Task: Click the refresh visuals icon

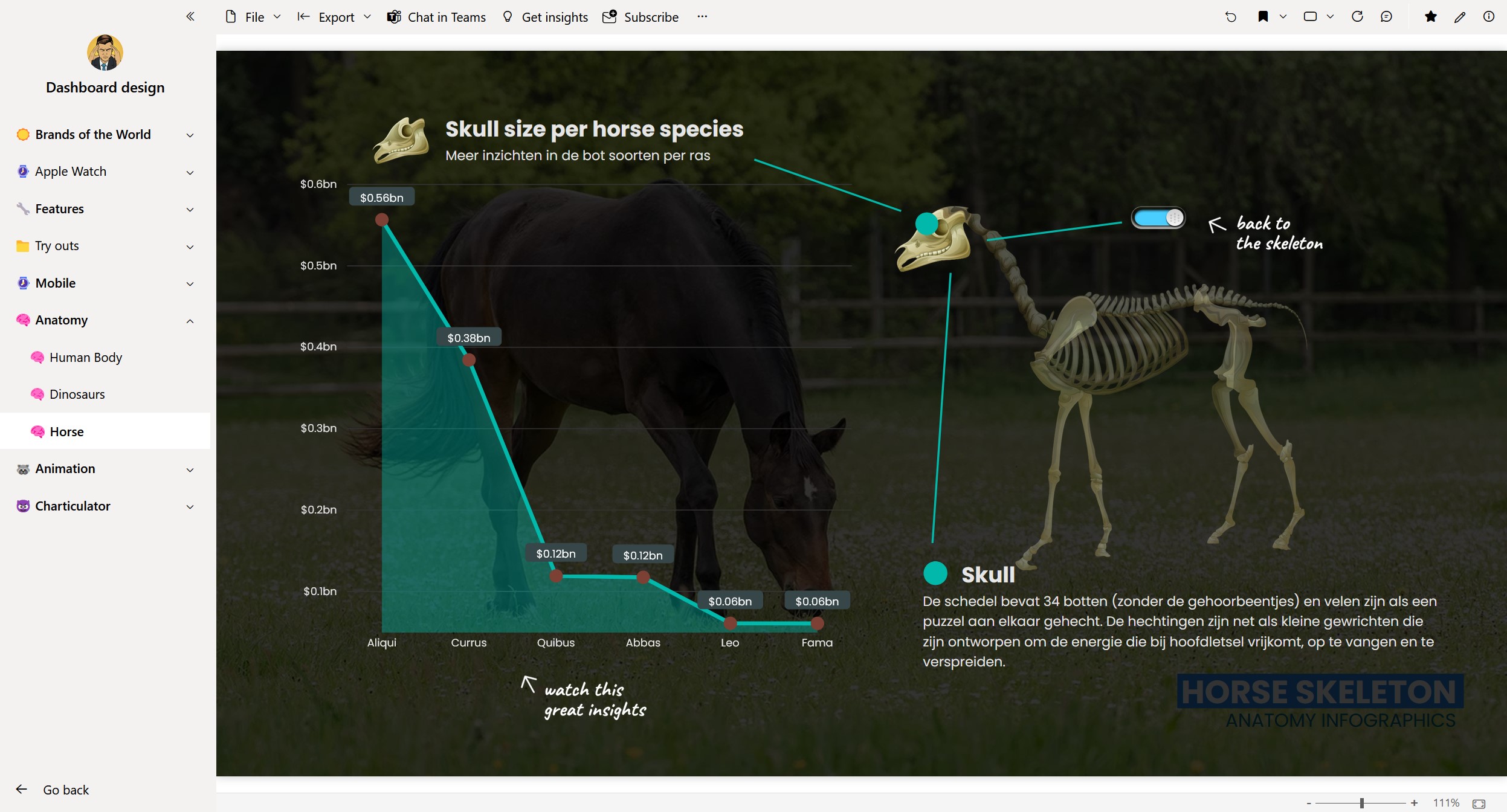Action: [x=1357, y=16]
